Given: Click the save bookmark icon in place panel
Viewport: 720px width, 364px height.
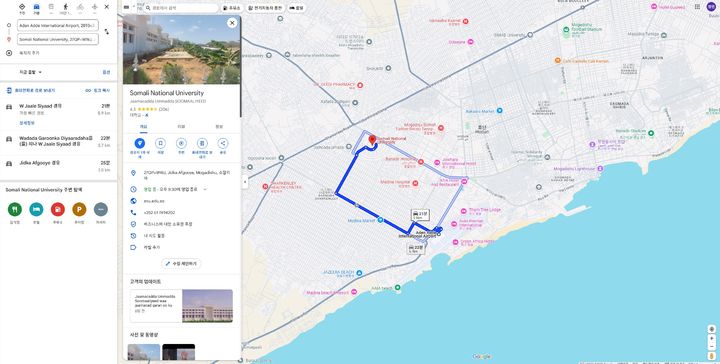Looking at the screenshot, I should (x=160, y=143).
